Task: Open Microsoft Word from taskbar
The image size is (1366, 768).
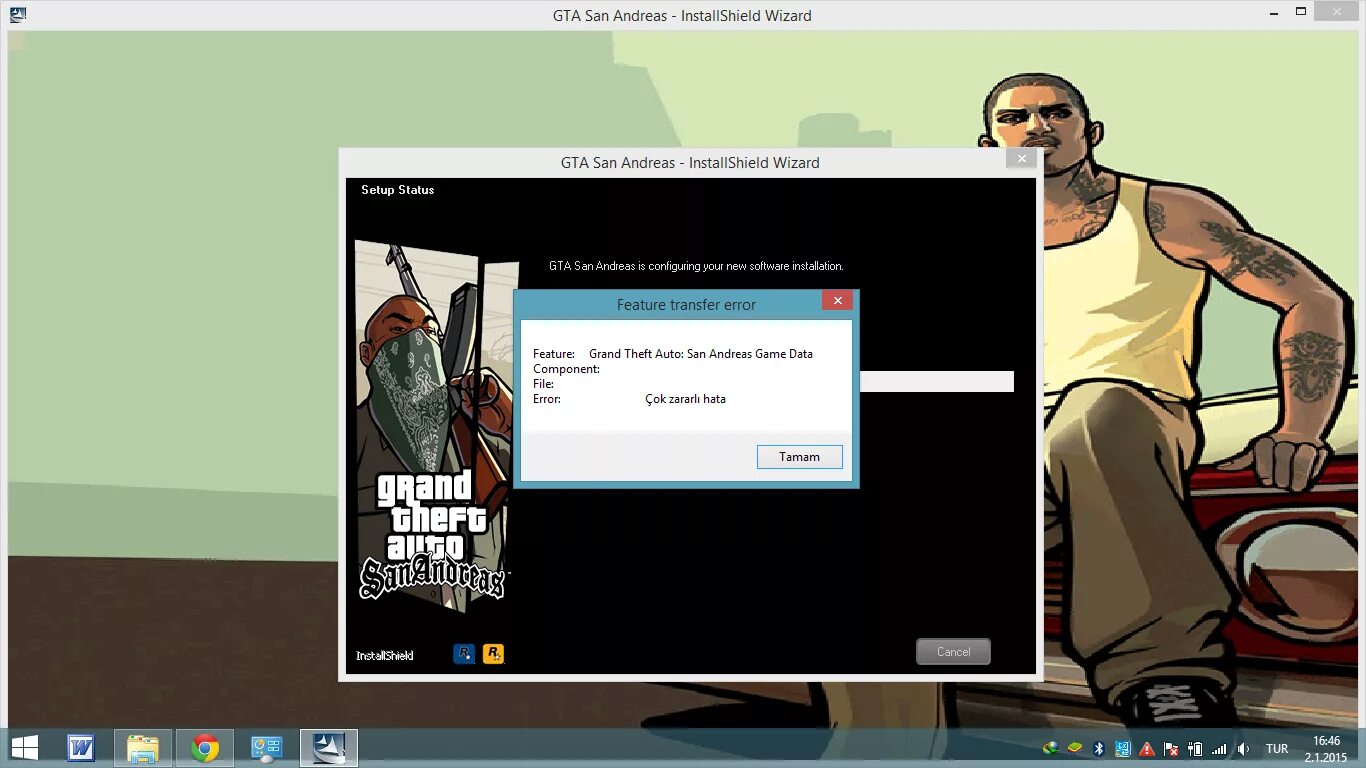Action: [80, 747]
